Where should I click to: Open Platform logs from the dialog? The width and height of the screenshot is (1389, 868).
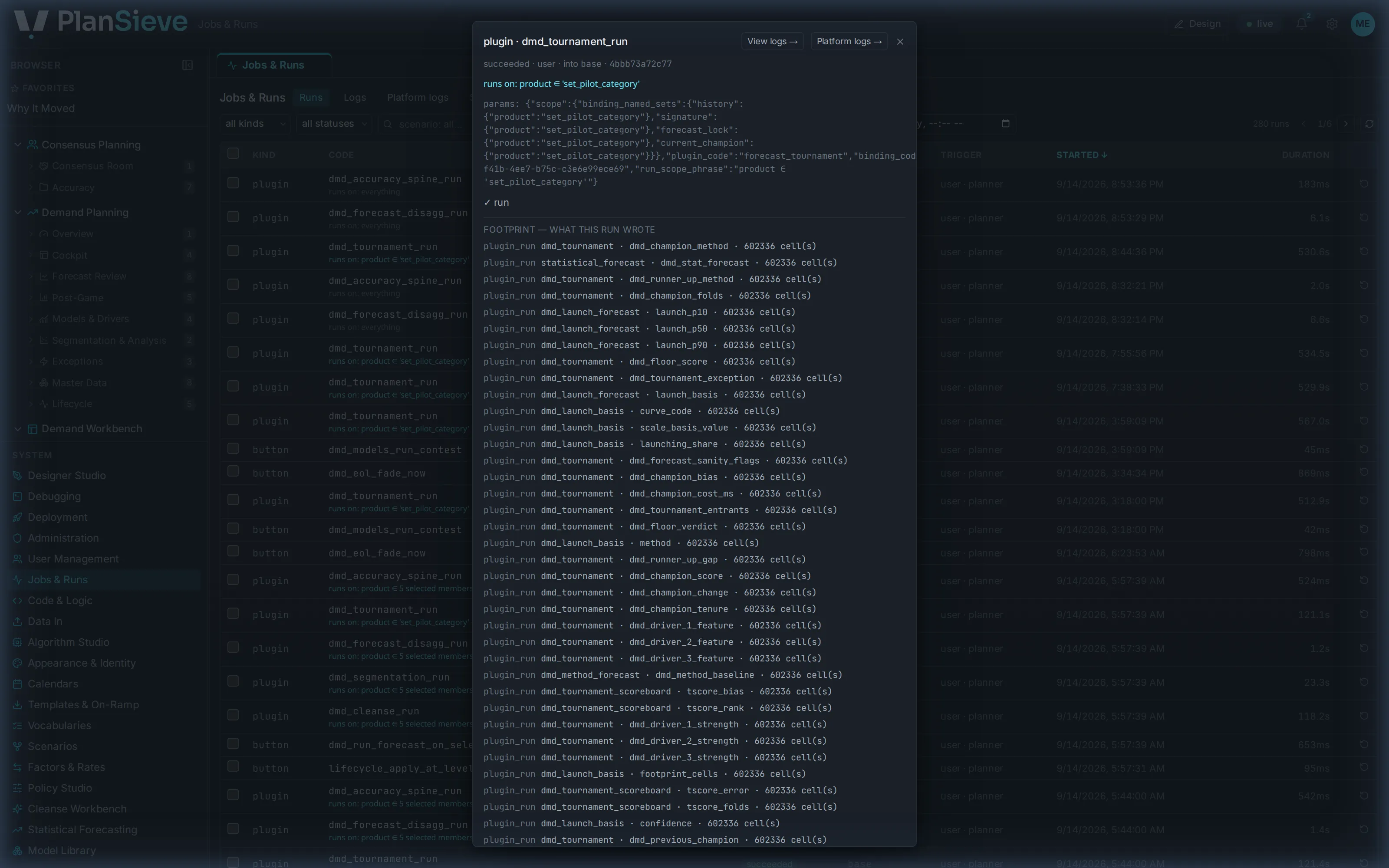[x=849, y=41]
